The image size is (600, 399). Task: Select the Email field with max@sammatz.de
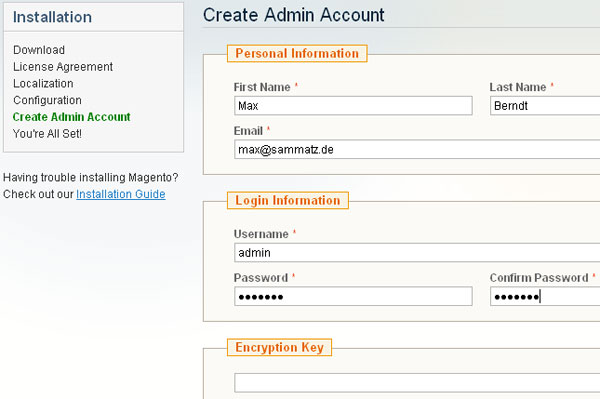click(x=417, y=149)
